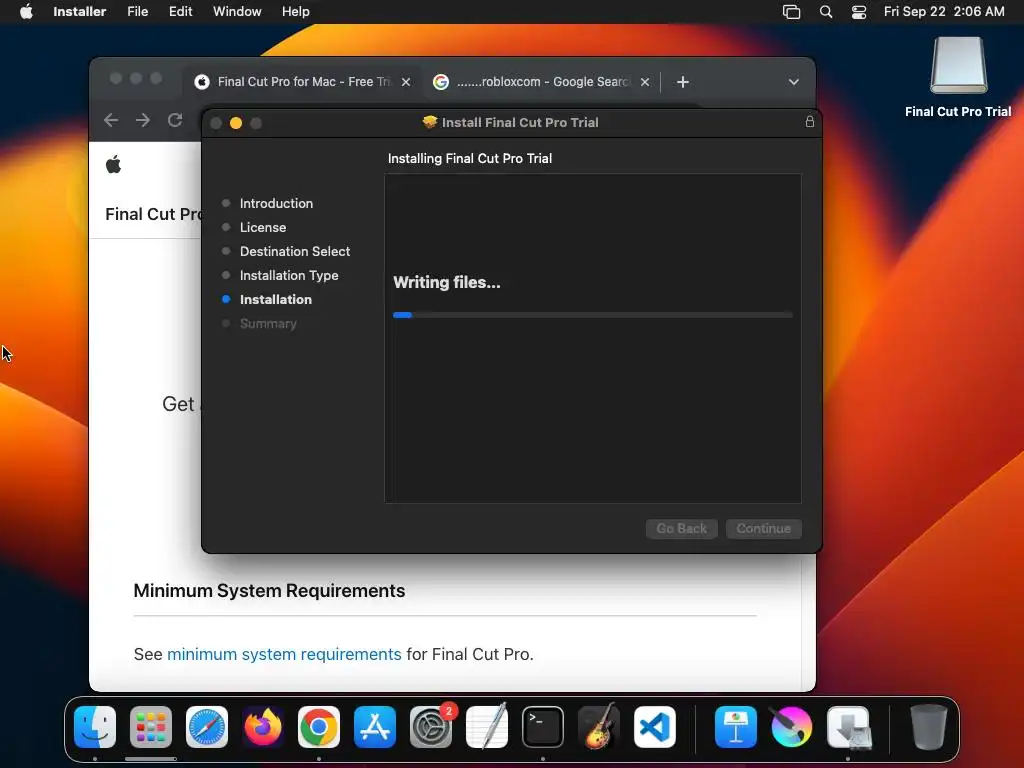Image resolution: width=1024 pixels, height=768 pixels.
Task: Launch Firefox from the Dock
Action: (x=263, y=727)
